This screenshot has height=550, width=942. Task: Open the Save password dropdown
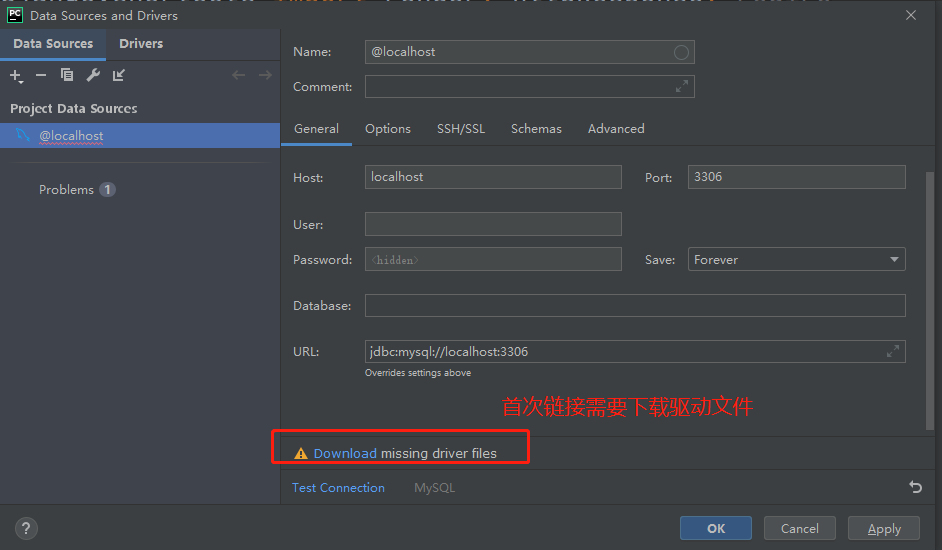pos(796,260)
